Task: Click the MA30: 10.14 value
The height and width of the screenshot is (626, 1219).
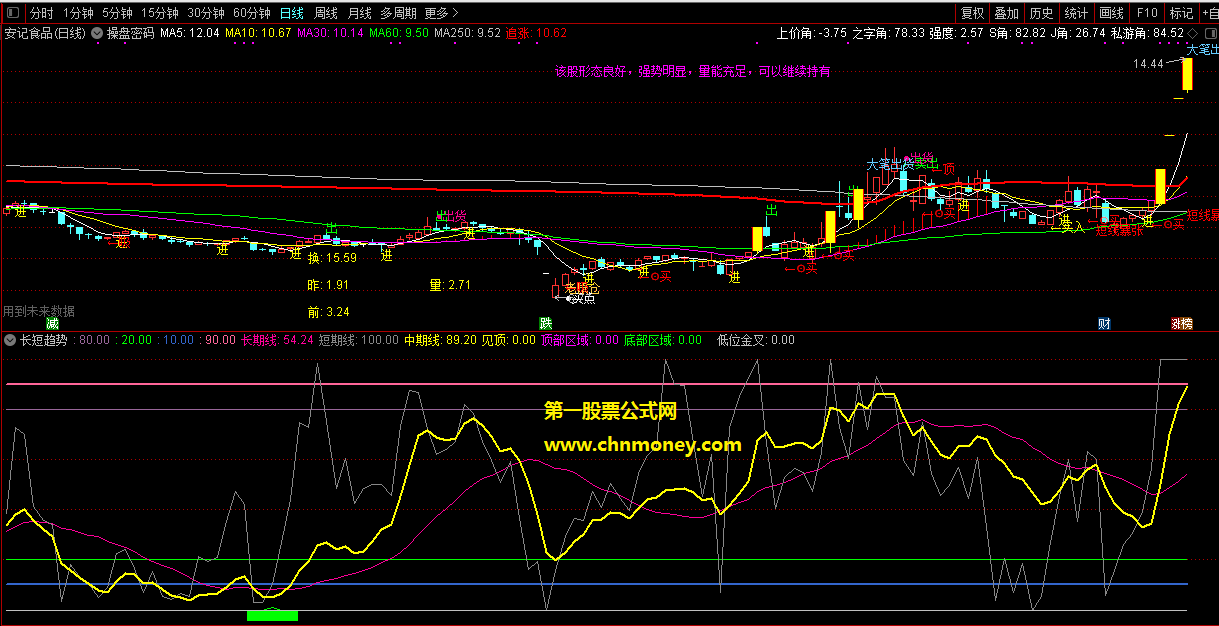Action: tap(330, 33)
